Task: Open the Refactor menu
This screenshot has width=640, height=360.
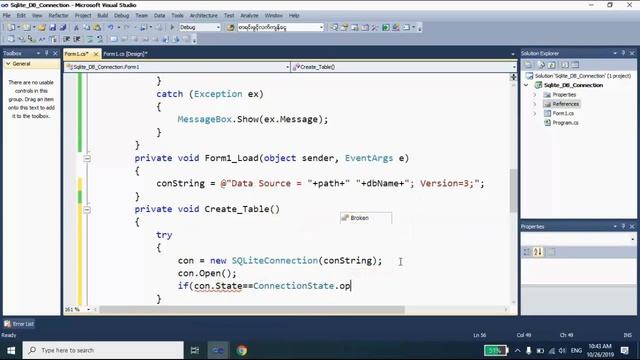Action: tap(58, 16)
